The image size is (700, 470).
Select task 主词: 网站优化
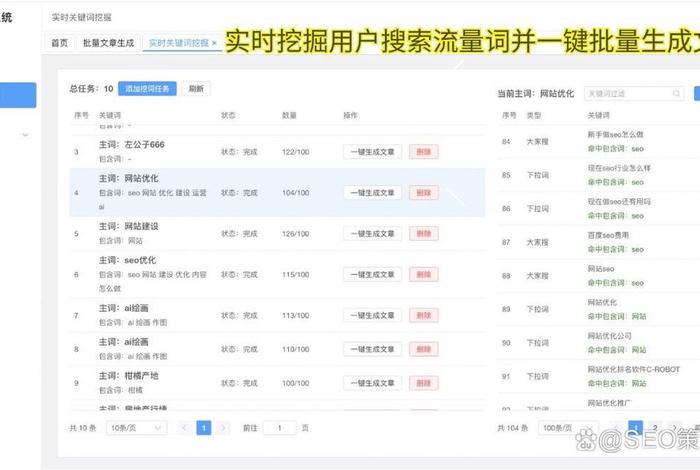tap(128, 179)
